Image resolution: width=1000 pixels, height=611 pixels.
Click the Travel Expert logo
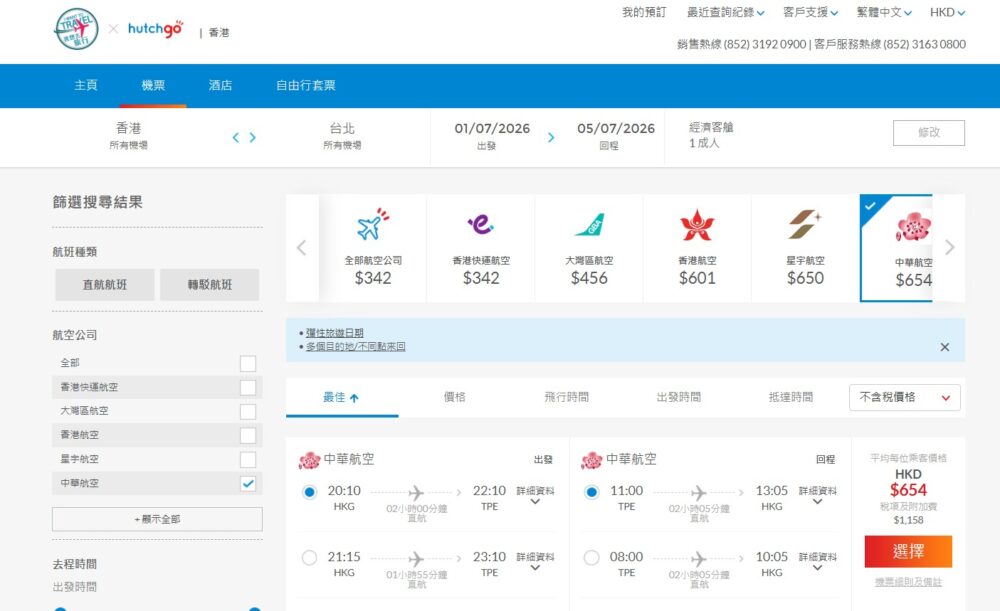point(77,29)
